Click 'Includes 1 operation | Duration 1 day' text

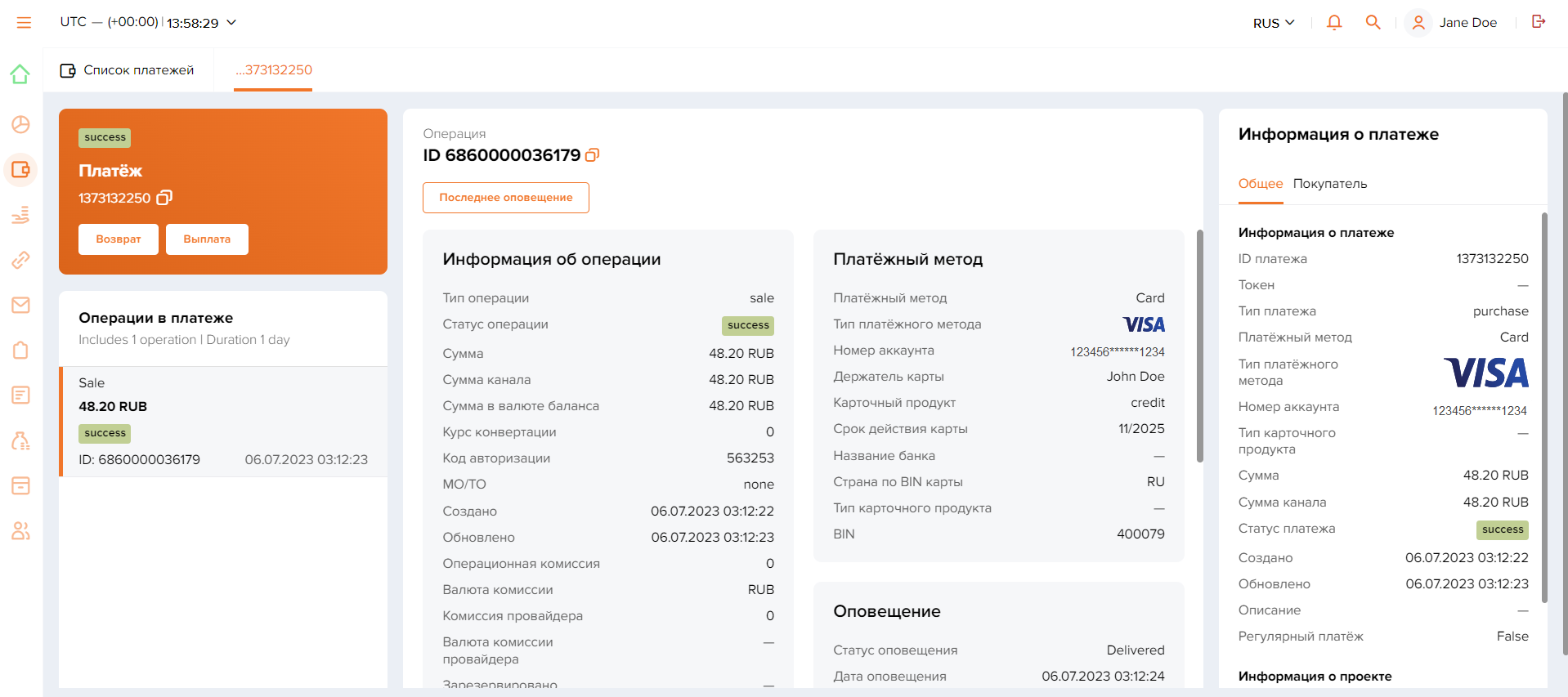click(x=184, y=340)
